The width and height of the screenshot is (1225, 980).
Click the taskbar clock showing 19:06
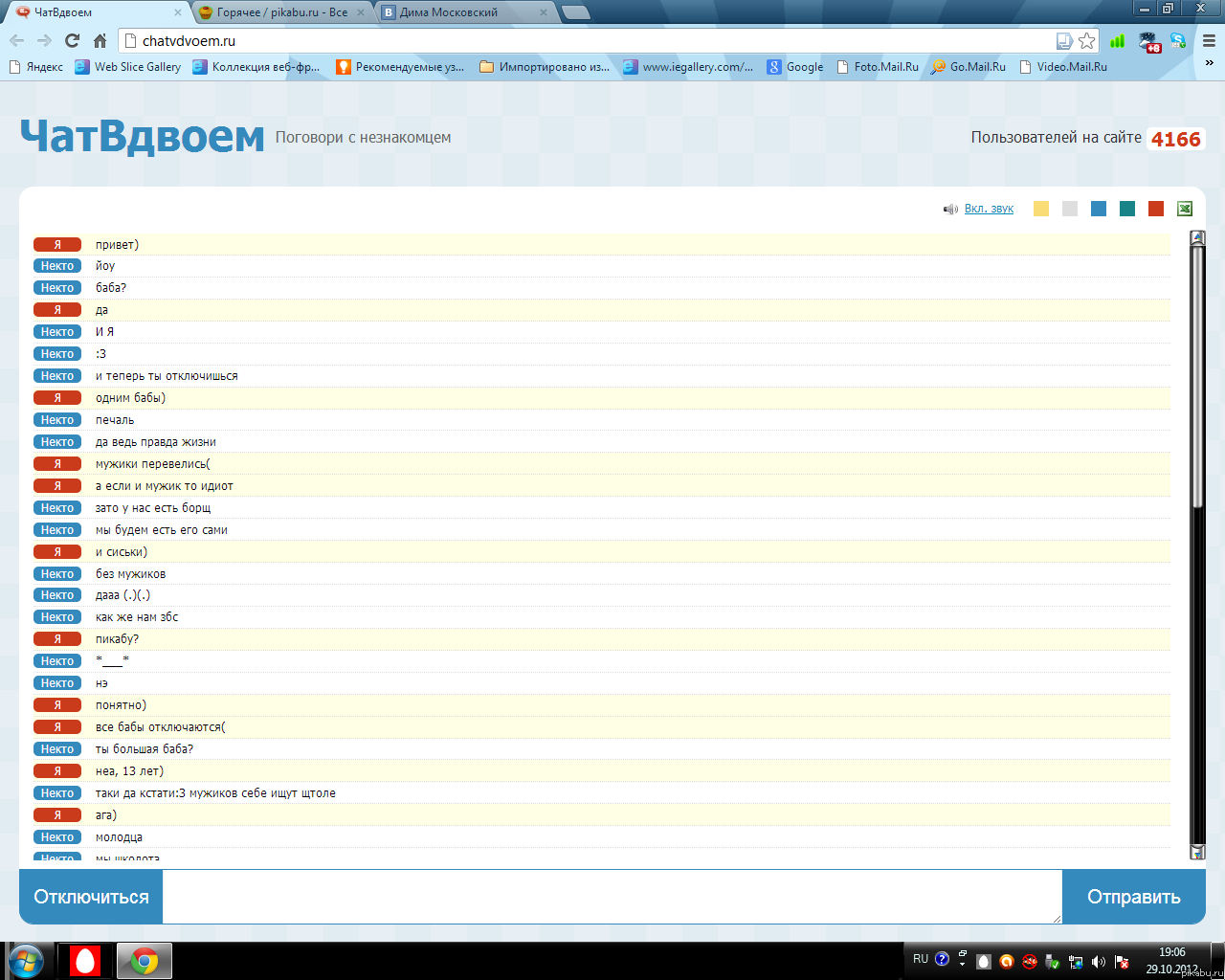[1171, 960]
